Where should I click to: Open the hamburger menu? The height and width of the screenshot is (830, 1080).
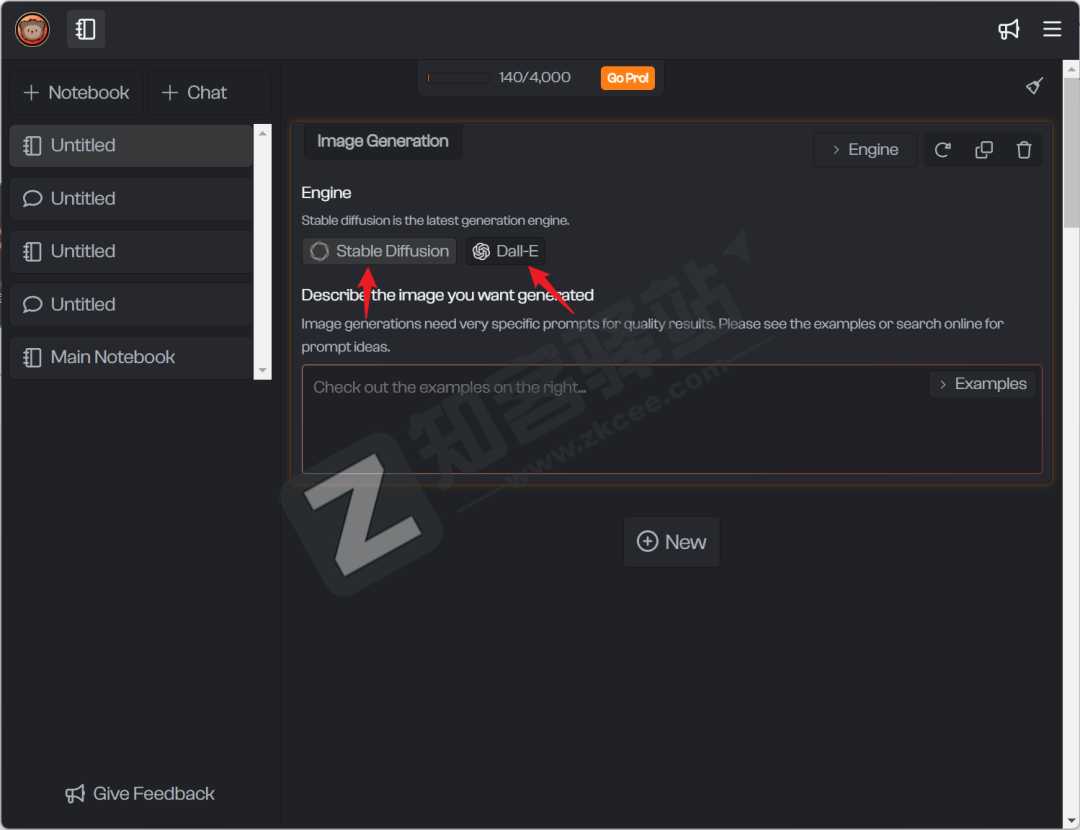pyautogui.click(x=1052, y=29)
